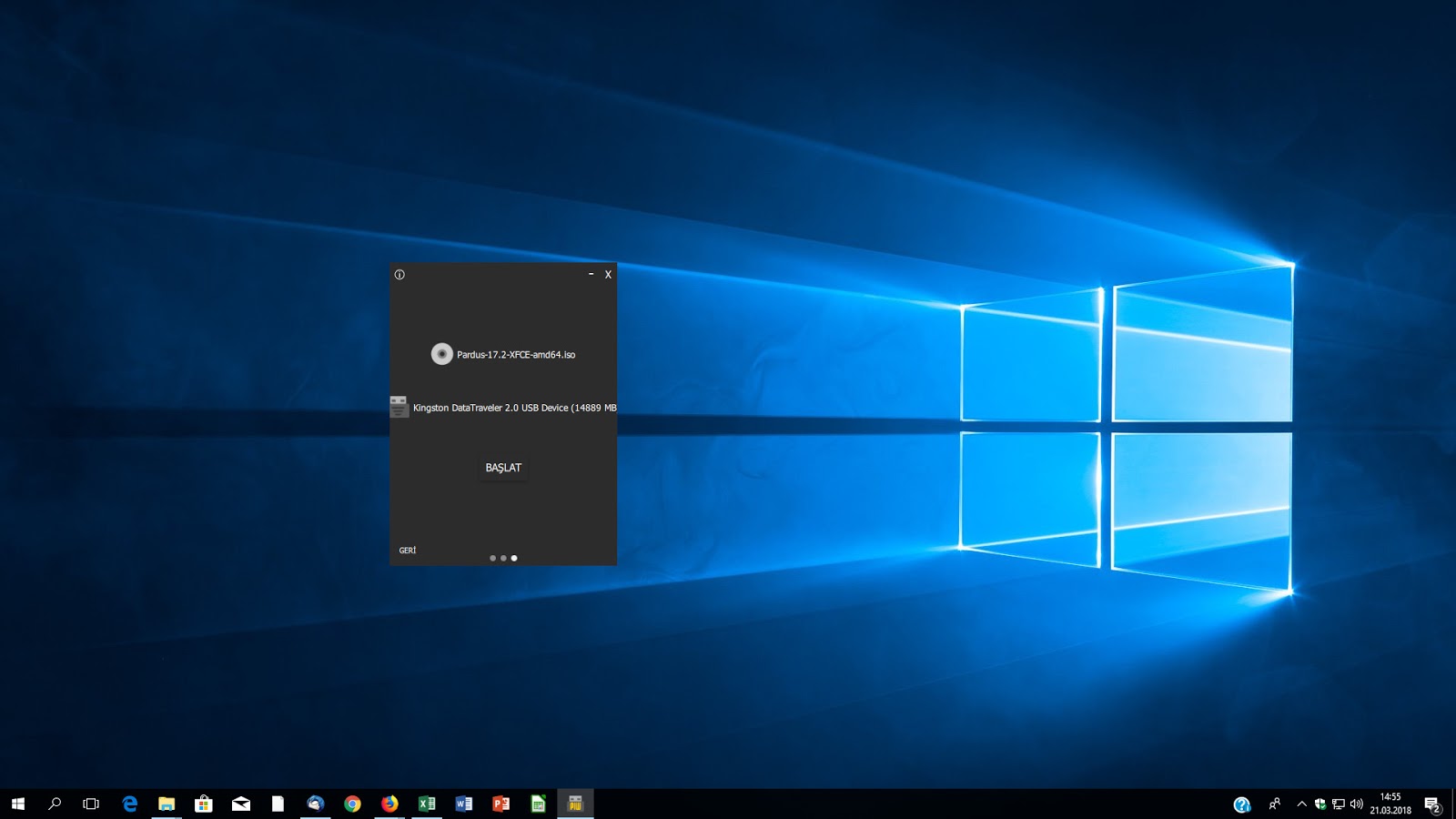1456x819 pixels.
Task: Open Word from the taskbar
Action: coord(464,804)
